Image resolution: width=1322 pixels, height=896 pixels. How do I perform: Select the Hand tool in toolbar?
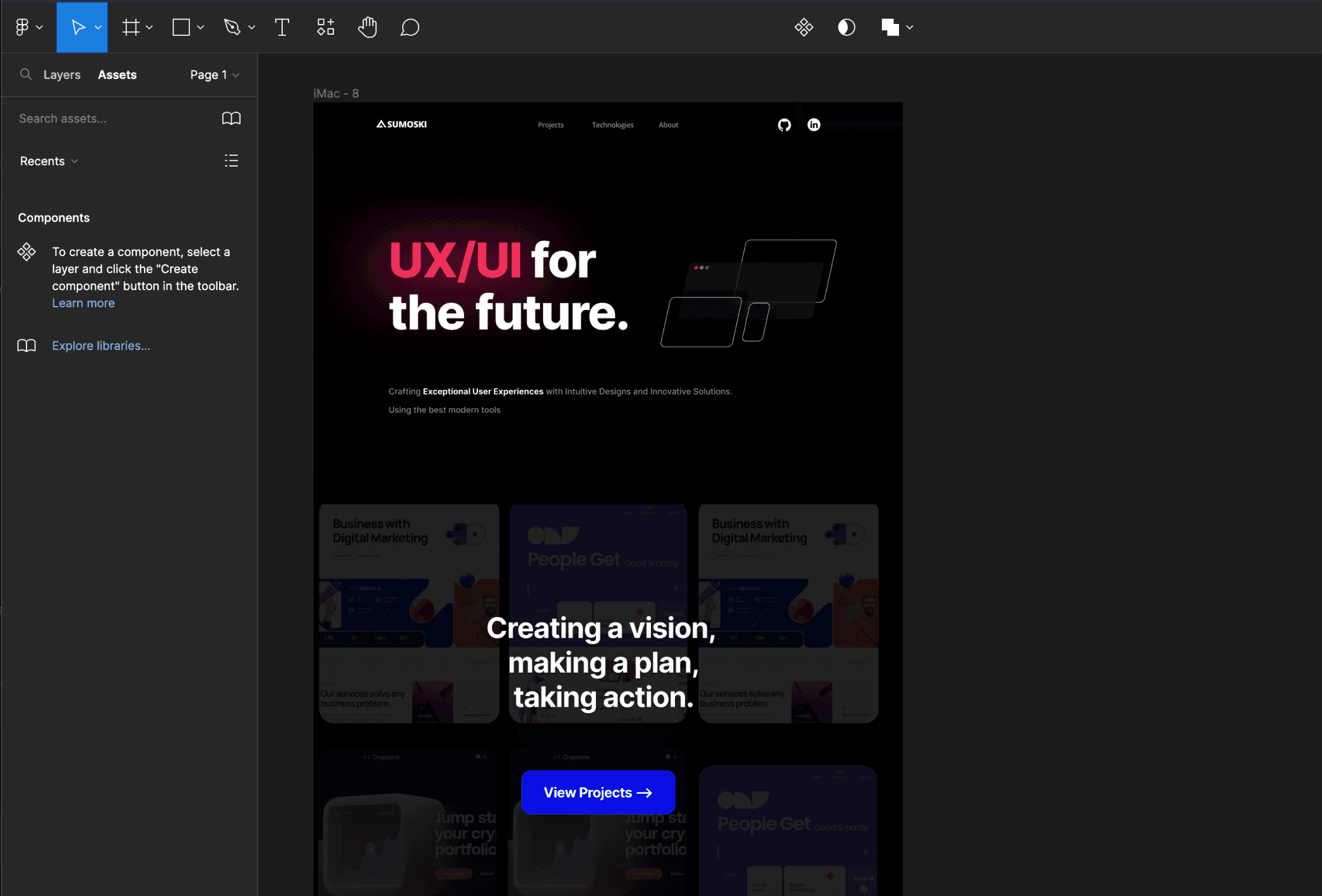(368, 27)
